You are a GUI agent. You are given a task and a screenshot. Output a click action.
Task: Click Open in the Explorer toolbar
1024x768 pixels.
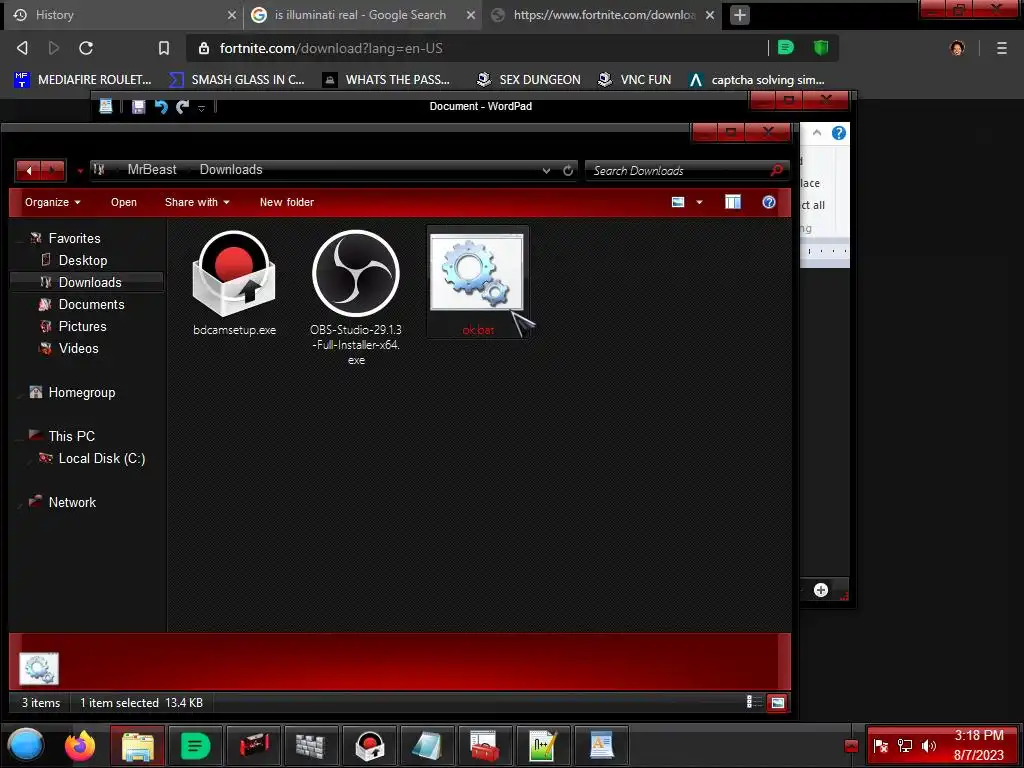pos(123,202)
